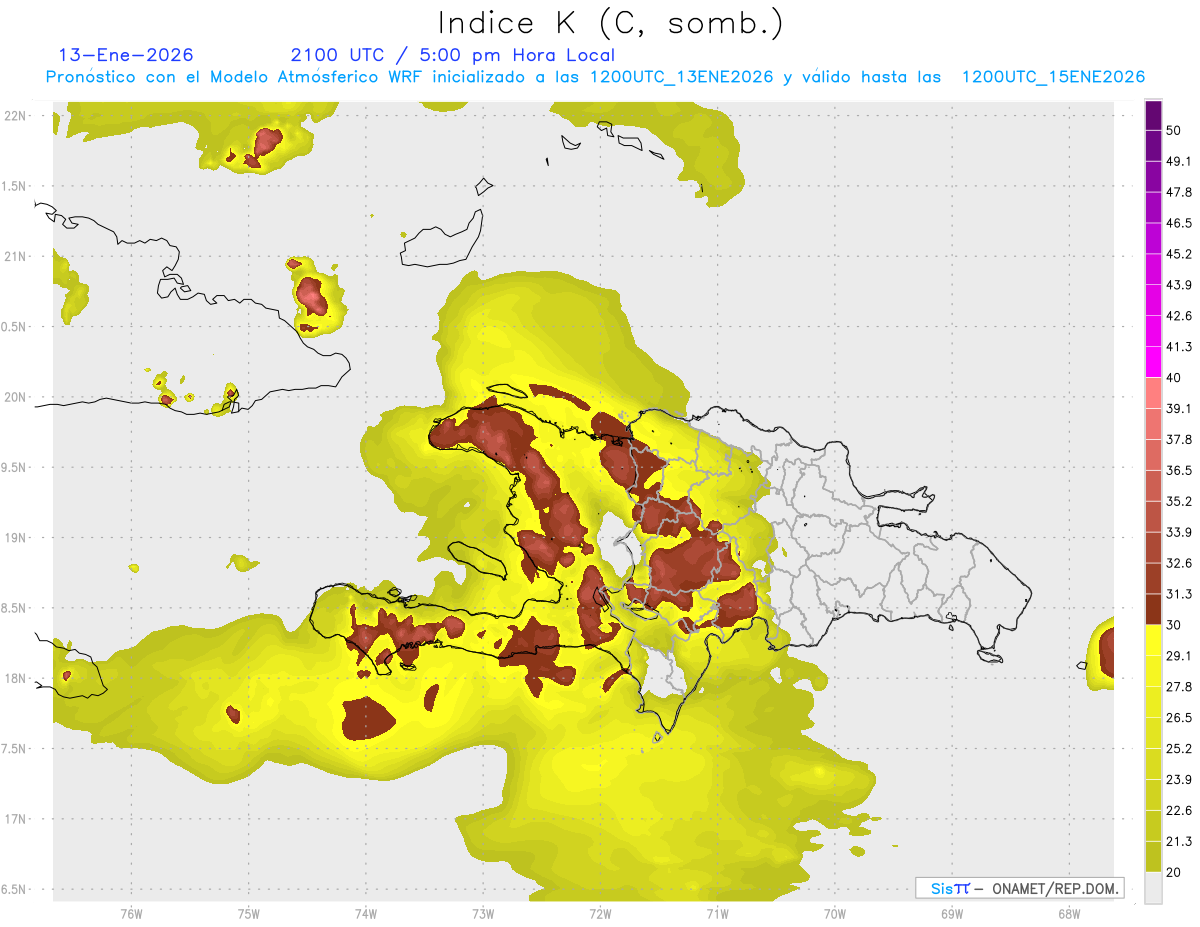Click the "71W" longitude axis label
The height and width of the screenshot is (927, 1200).
pos(717,912)
